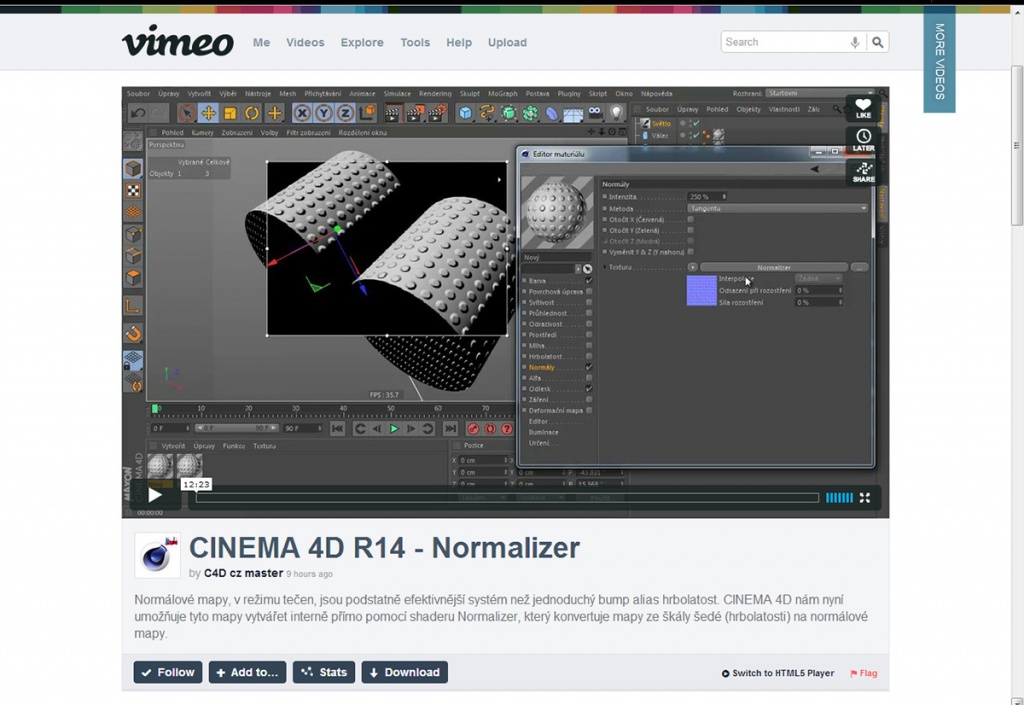The image size is (1024, 705).
Task: Open the Soubor menu in Cinema 4D
Action: [x=138, y=94]
